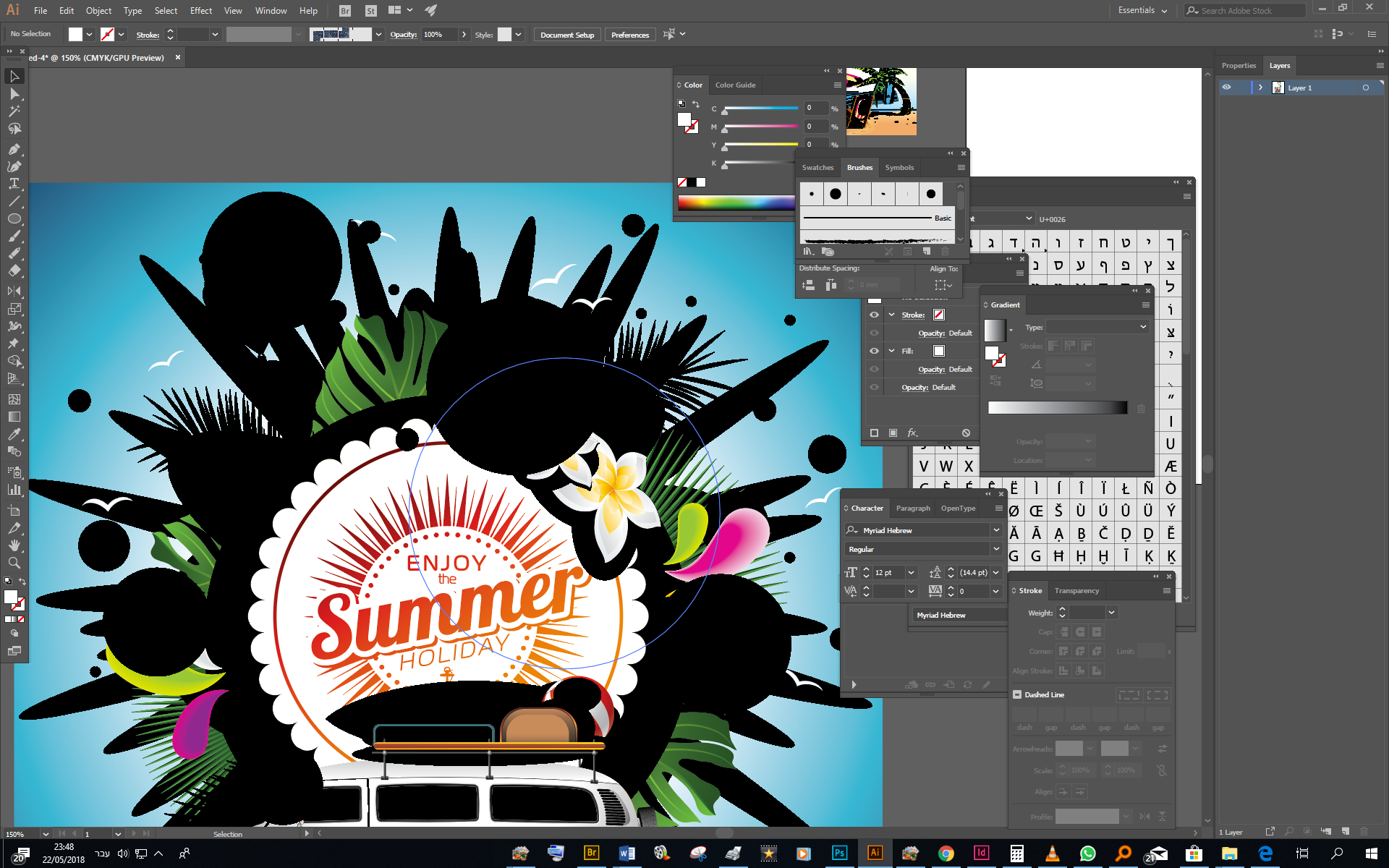
Task: Select the Gradient tool
Action: pos(14,417)
